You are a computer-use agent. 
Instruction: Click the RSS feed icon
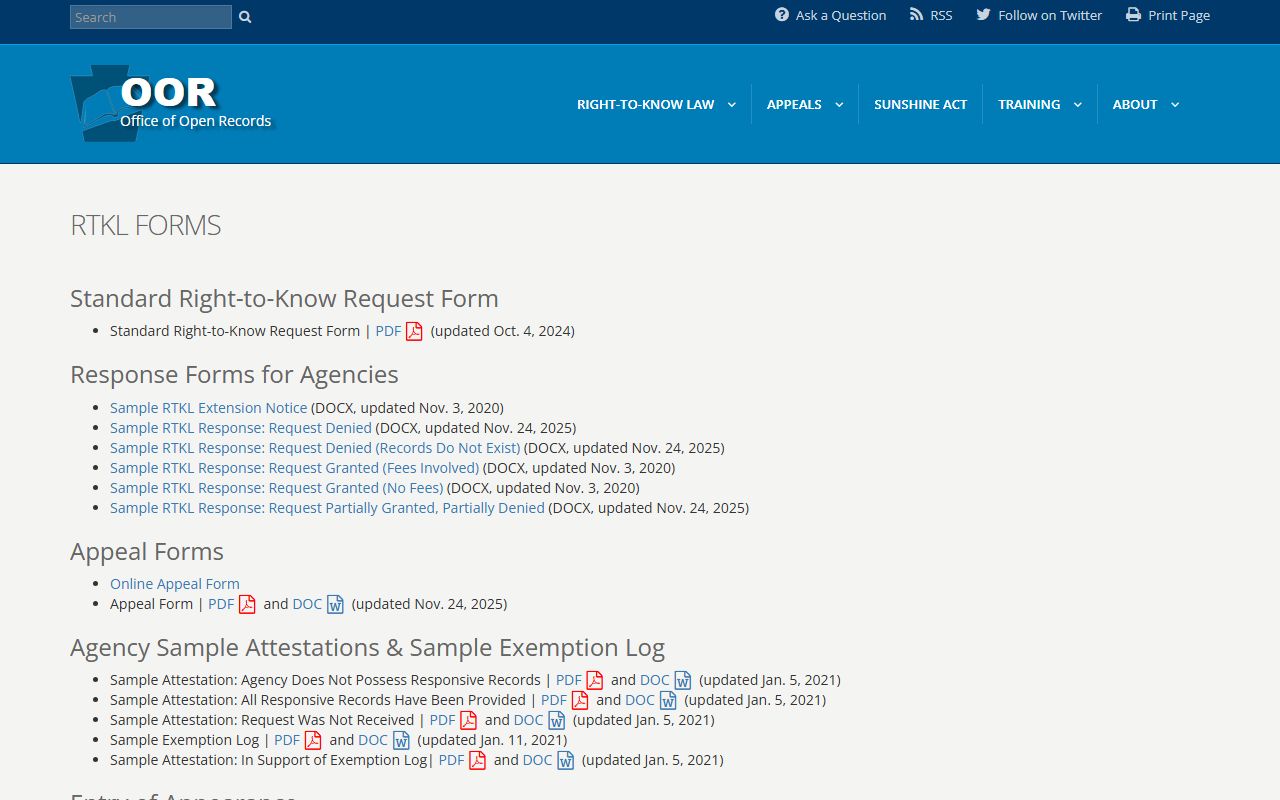[x=916, y=15]
